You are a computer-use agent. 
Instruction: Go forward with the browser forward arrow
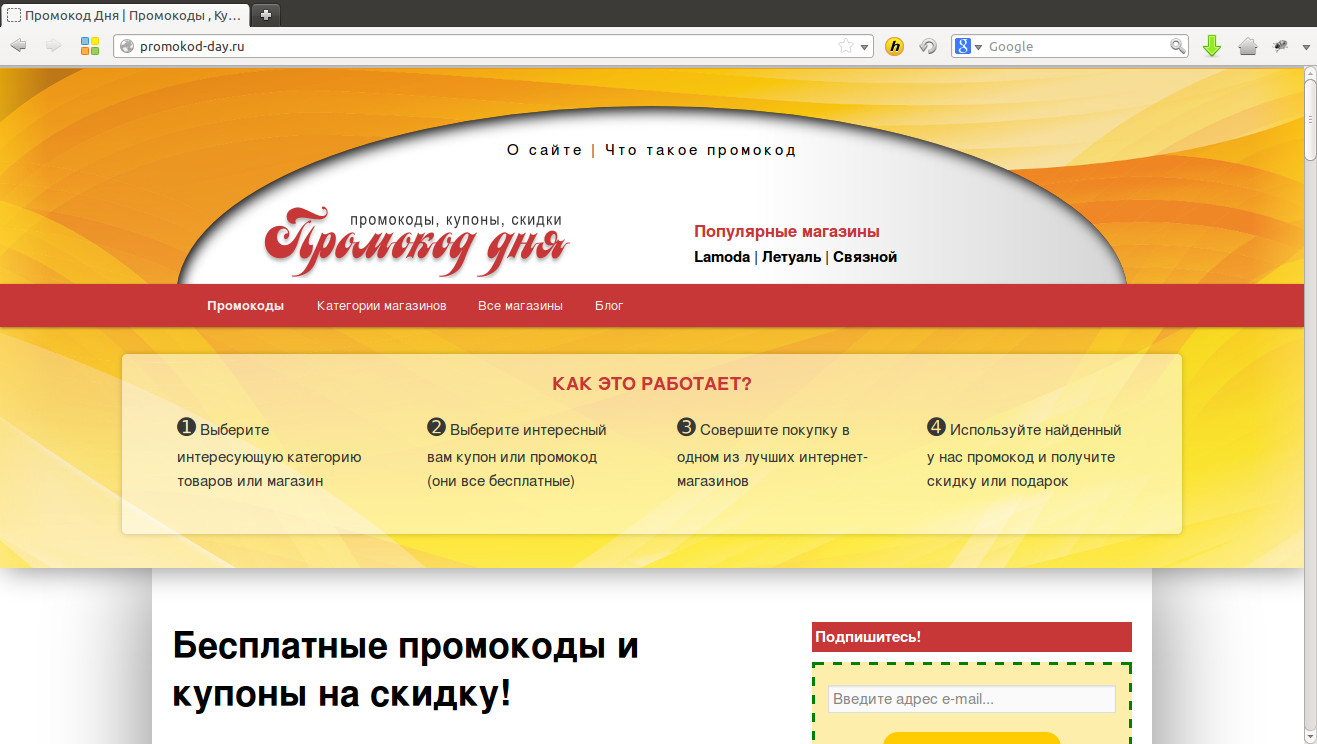pos(53,46)
